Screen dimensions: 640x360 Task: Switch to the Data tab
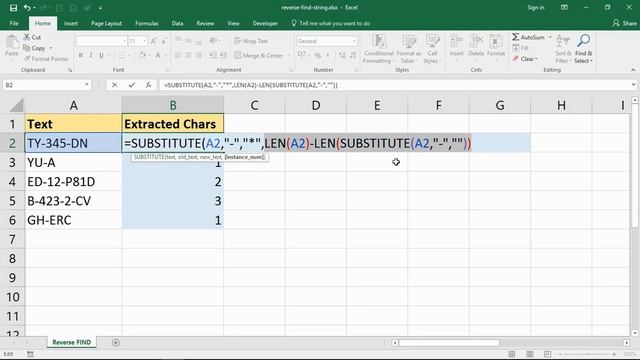click(x=177, y=23)
